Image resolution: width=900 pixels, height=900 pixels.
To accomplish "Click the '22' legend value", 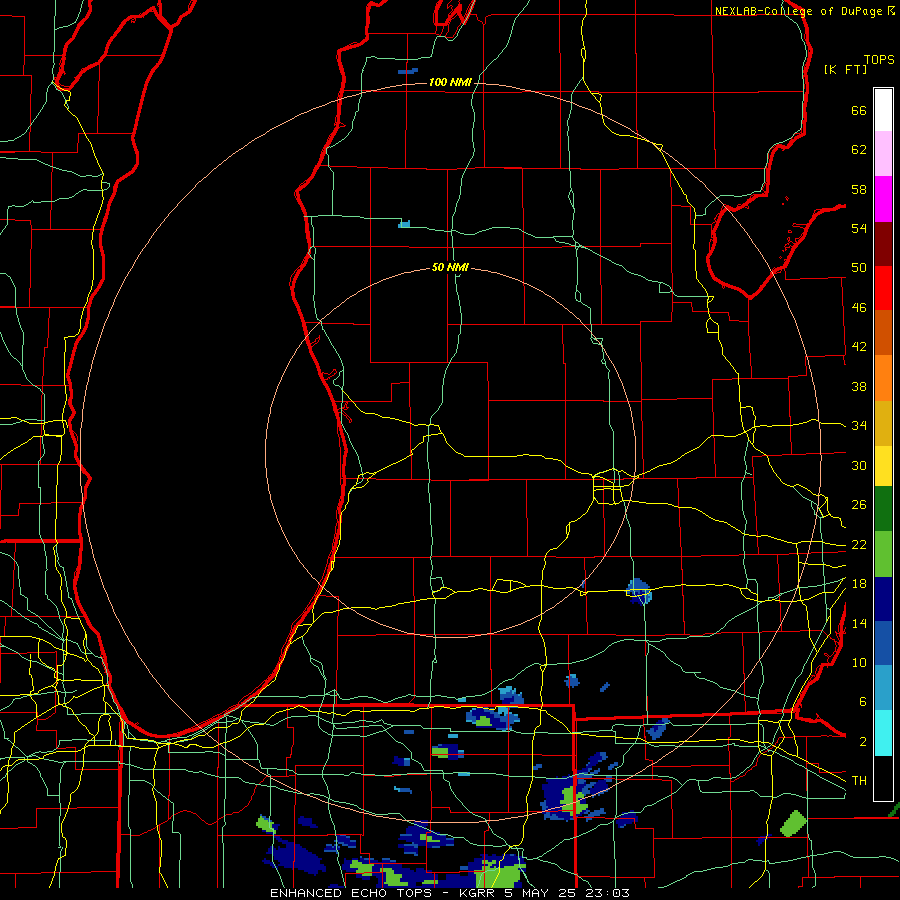I will point(859,544).
